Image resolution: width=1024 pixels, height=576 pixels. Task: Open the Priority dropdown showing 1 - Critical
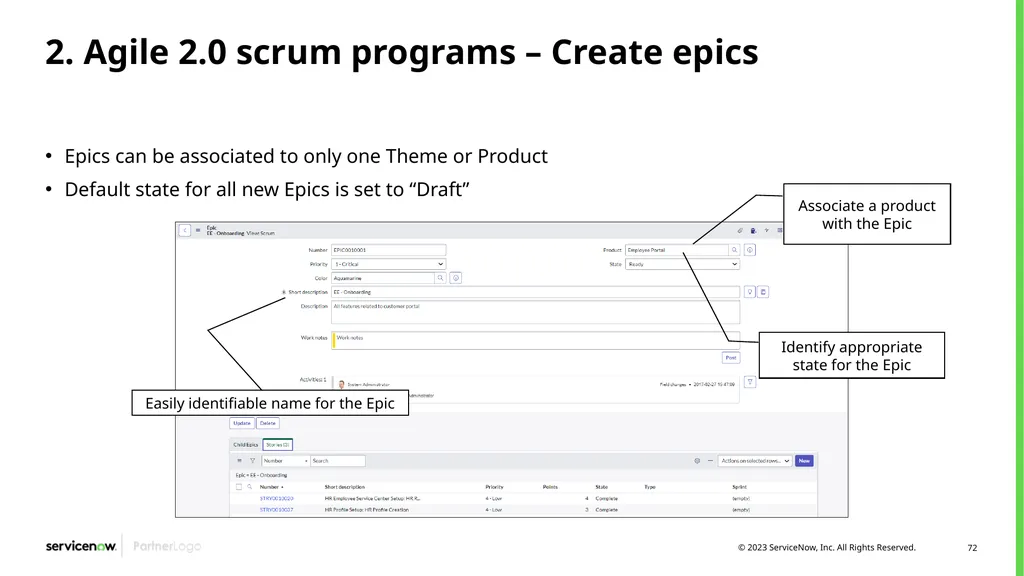click(x=389, y=264)
